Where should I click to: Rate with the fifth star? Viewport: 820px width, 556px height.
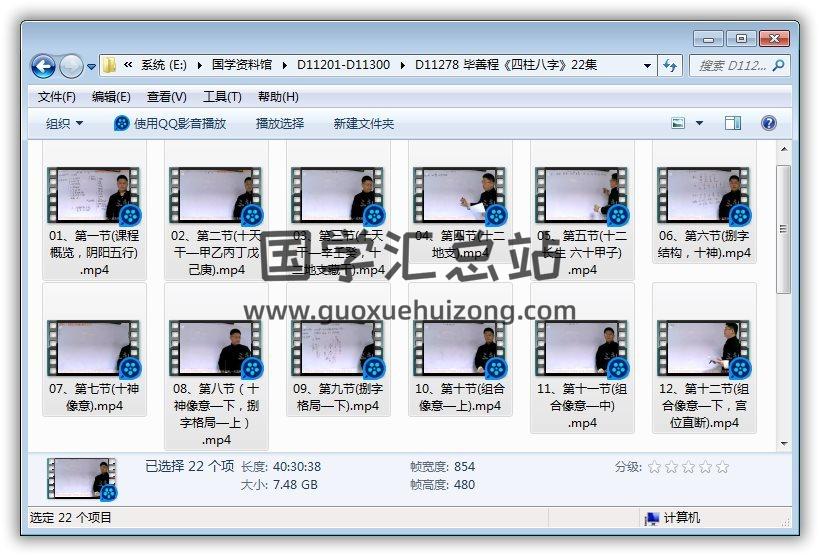(x=722, y=467)
